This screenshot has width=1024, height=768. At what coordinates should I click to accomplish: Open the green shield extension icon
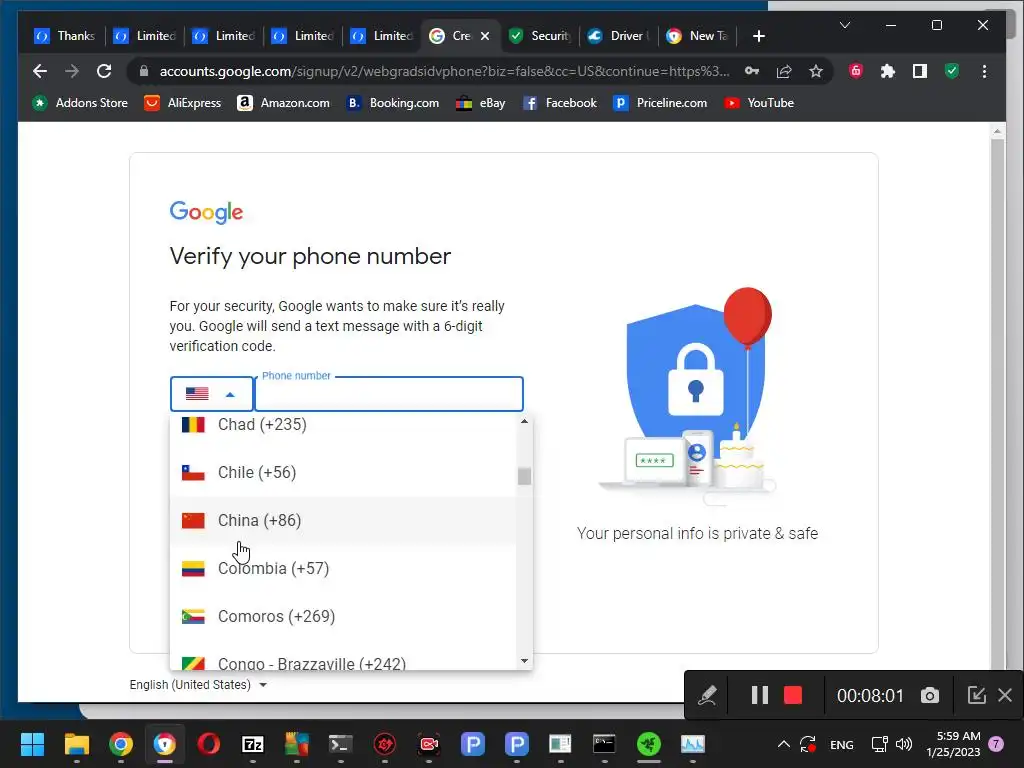pyautogui.click(x=952, y=71)
